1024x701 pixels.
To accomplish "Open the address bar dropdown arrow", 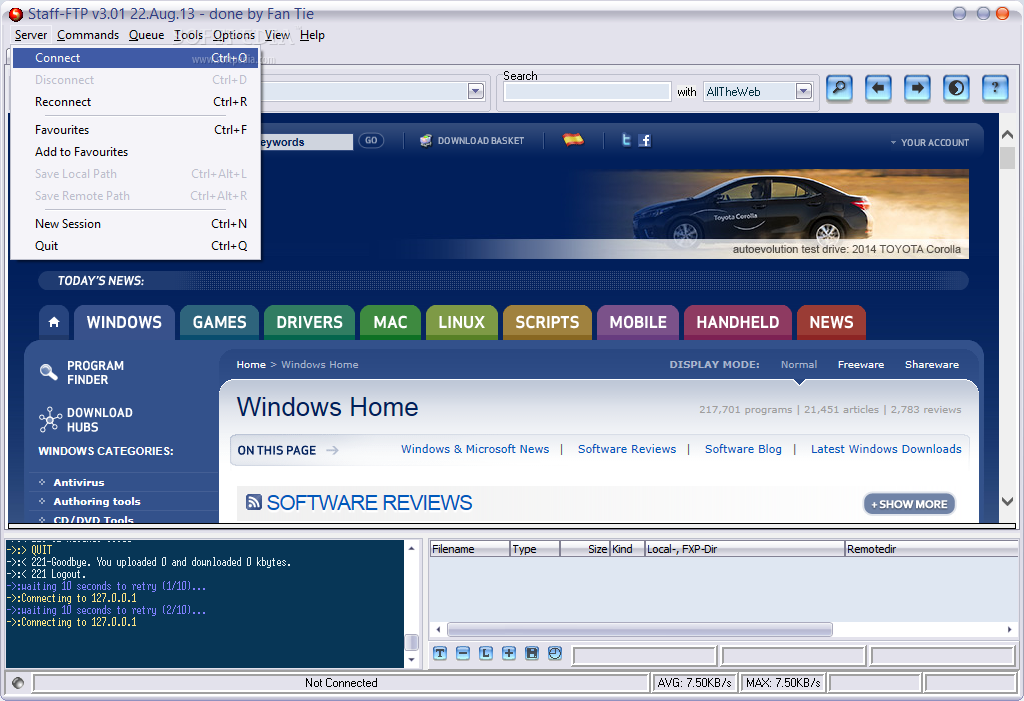I will click(x=475, y=91).
